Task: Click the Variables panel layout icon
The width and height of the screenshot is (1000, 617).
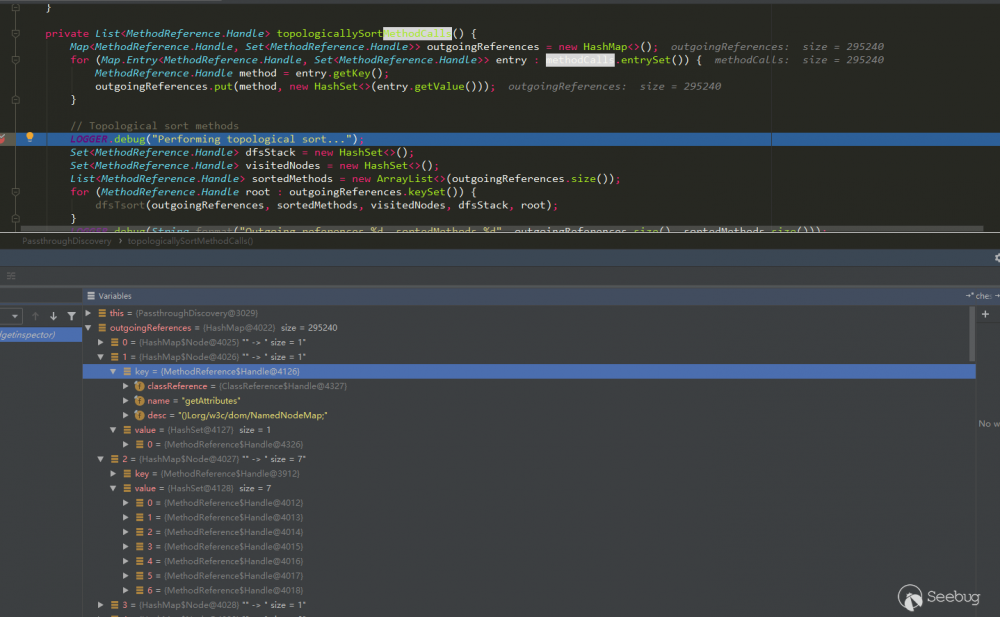Action: coord(91,296)
